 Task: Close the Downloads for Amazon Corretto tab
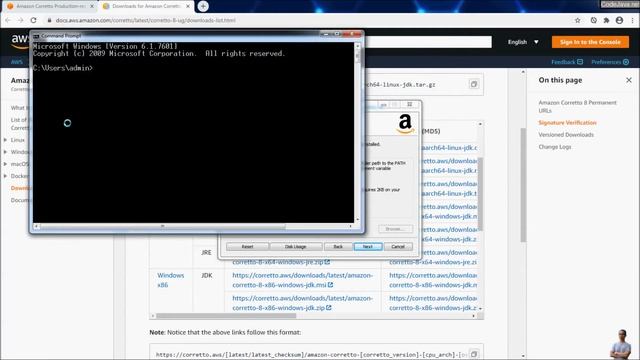click(x=188, y=6)
